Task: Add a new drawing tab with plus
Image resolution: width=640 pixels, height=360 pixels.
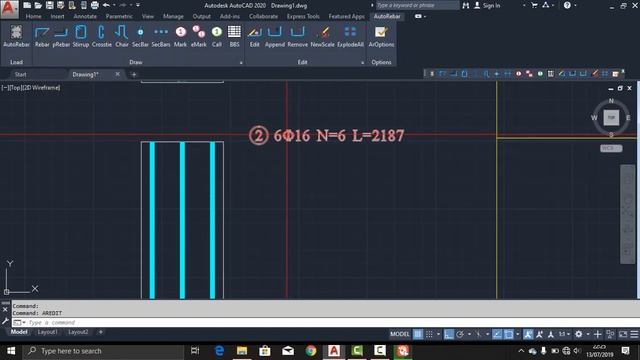Action: pos(134,74)
